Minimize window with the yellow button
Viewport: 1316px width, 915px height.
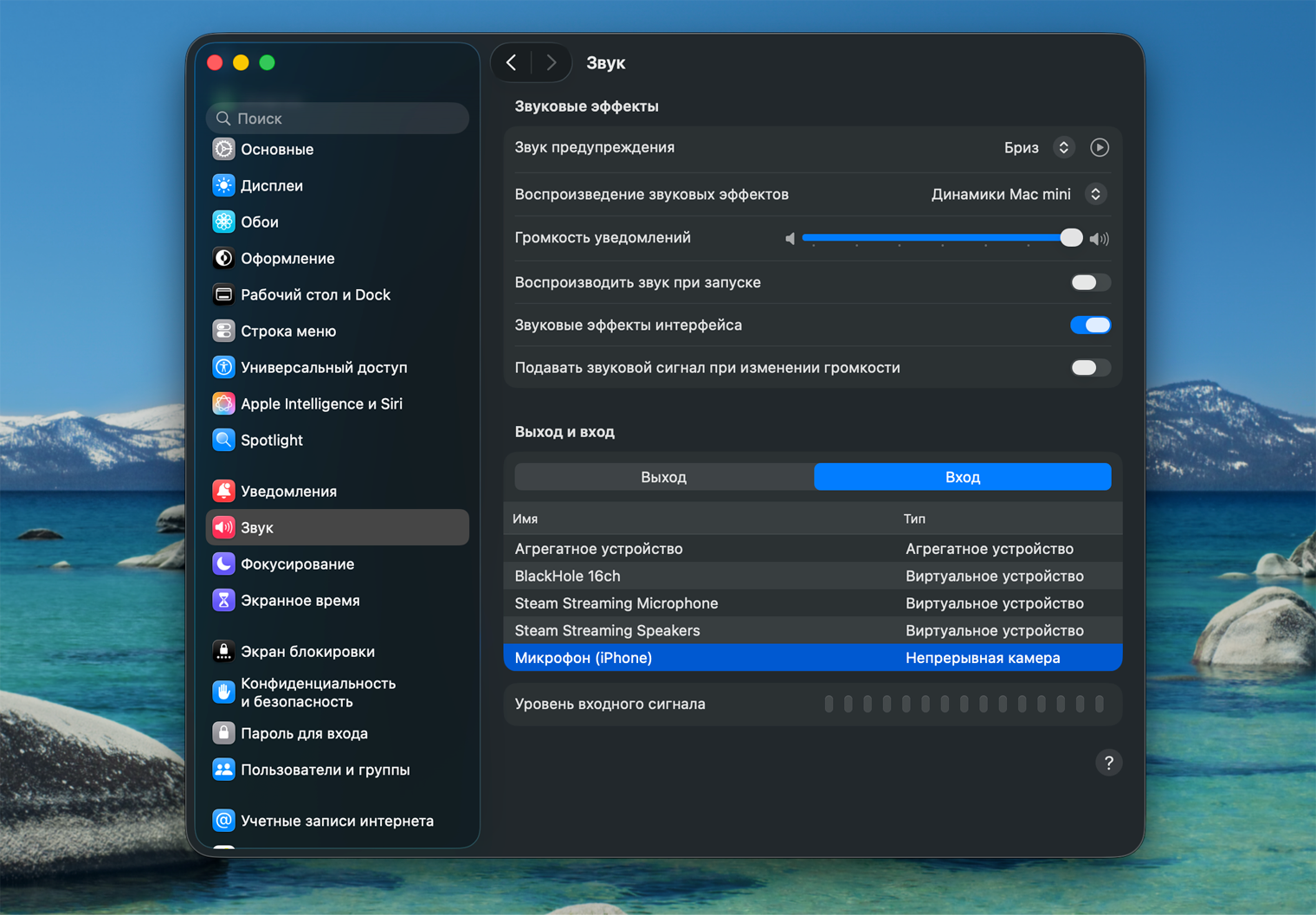pos(242,62)
